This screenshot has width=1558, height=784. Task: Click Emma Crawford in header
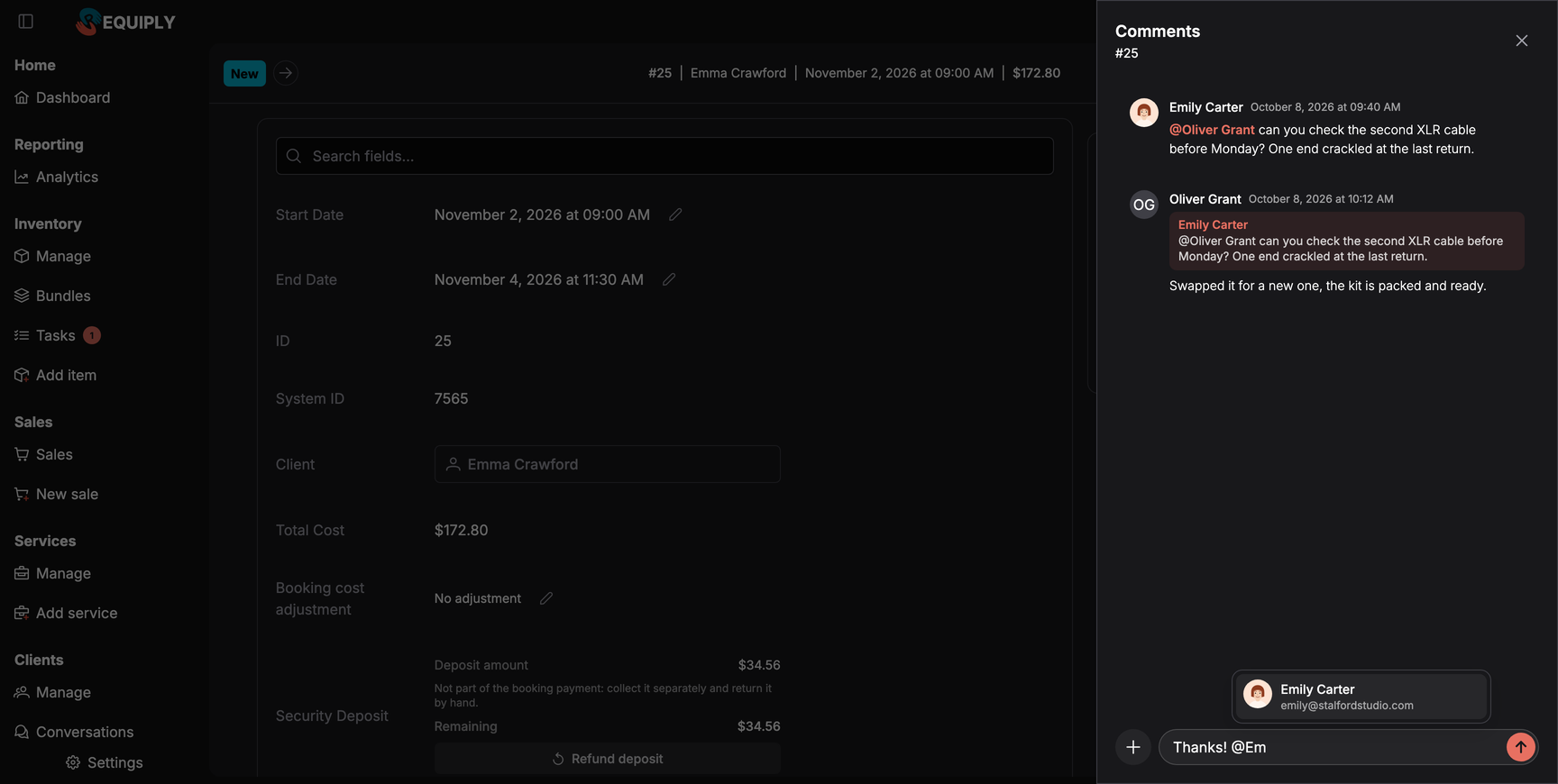click(738, 73)
